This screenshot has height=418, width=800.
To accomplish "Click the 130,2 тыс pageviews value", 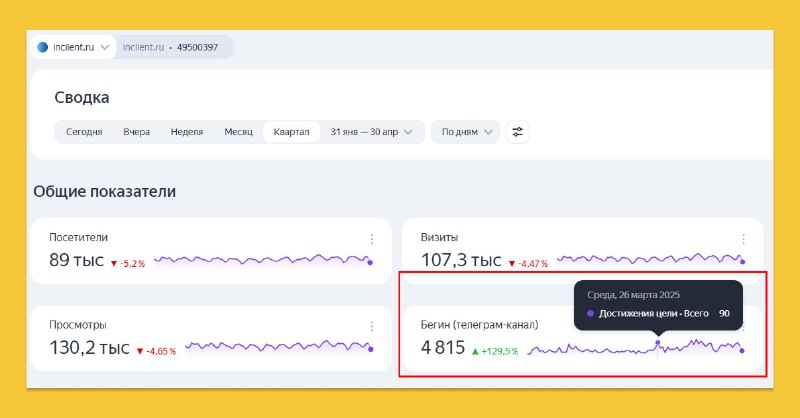I will click(89, 348).
